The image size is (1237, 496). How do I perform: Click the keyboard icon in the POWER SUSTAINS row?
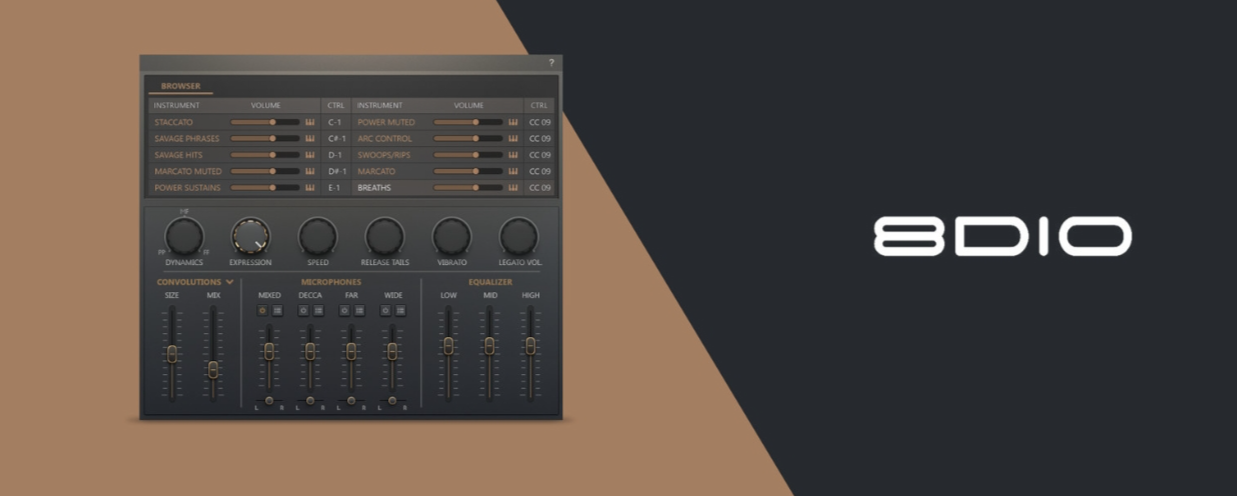click(x=310, y=187)
